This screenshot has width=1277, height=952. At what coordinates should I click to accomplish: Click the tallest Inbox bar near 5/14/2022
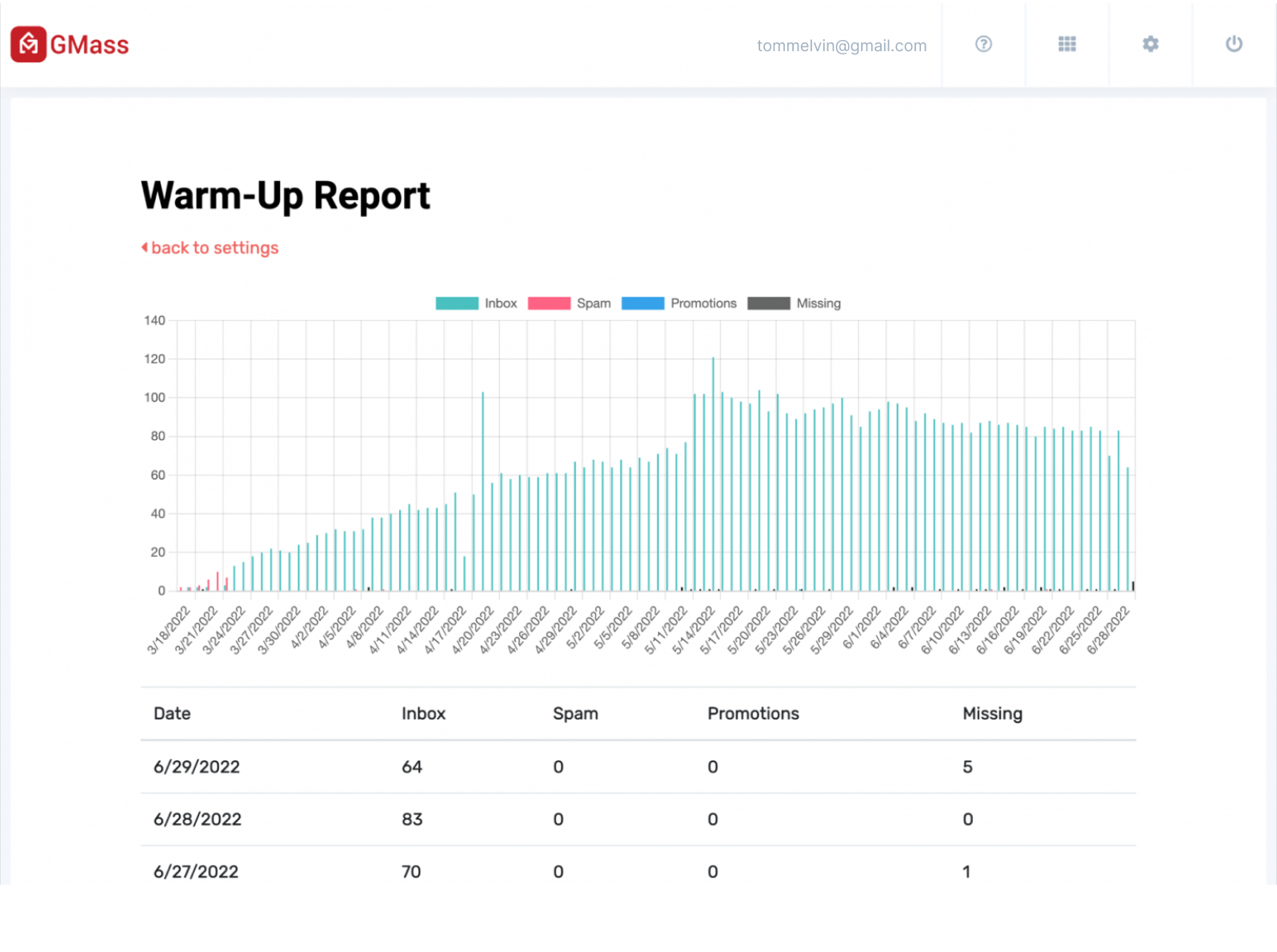click(x=713, y=474)
